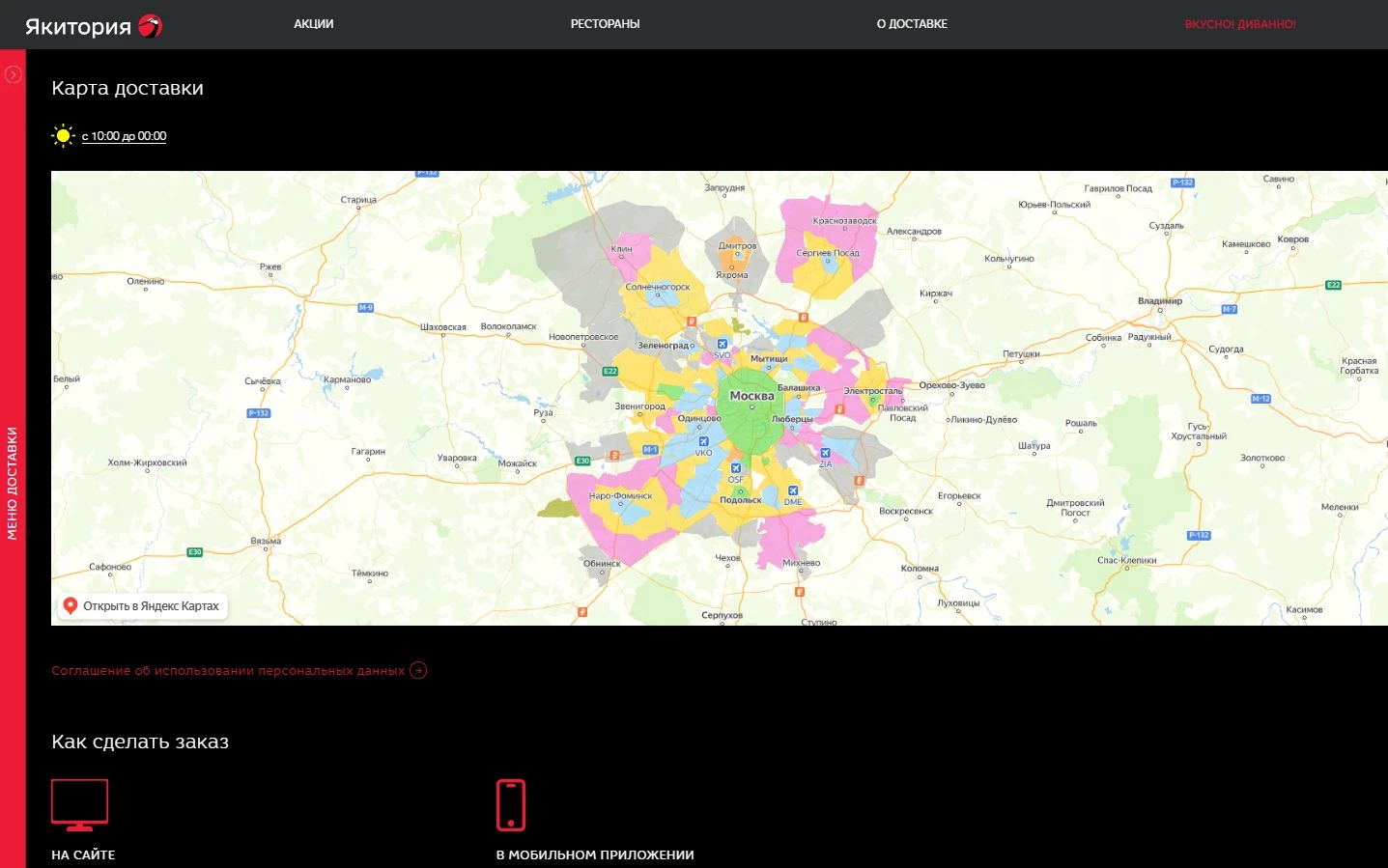Viewport: 1388px width, 868px height.
Task: Click Подольск label on the map
Action: (x=741, y=500)
